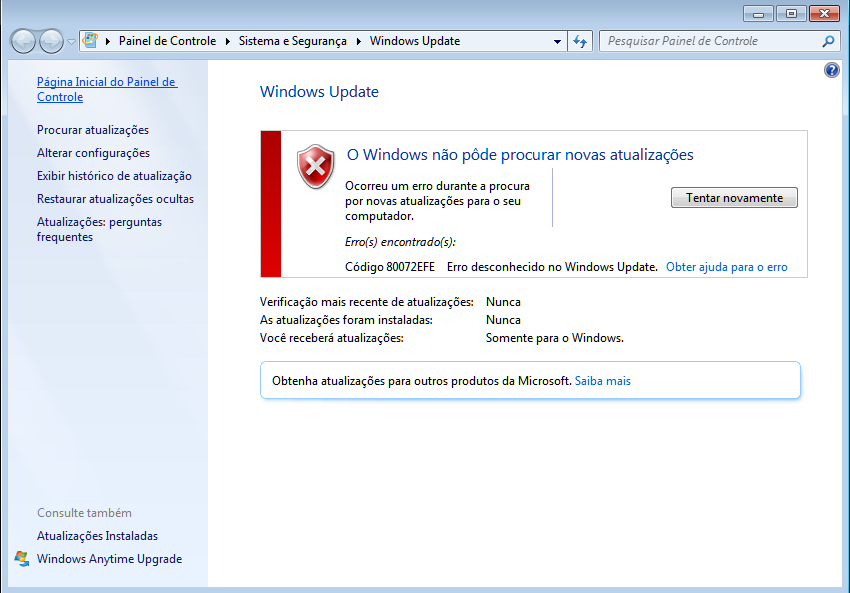Viewport: 850px width, 593px height.
Task: Open recent pages dropdown next to Forward arrow
Action: pos(71,42)
